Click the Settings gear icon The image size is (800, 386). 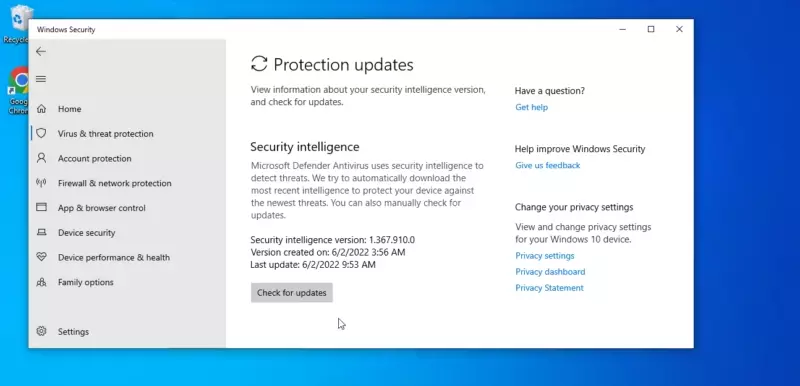click(x=41, y=331)
